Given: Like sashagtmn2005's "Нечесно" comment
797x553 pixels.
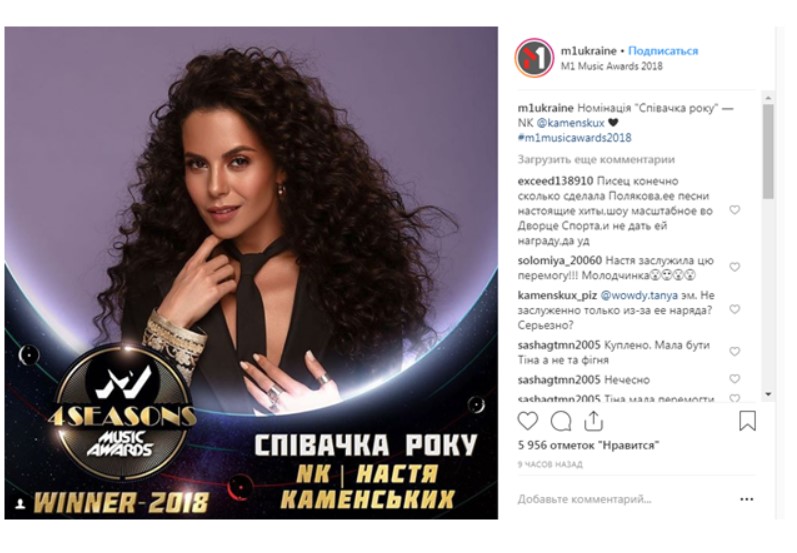Looking at the screenshot, I should [734, 379].
